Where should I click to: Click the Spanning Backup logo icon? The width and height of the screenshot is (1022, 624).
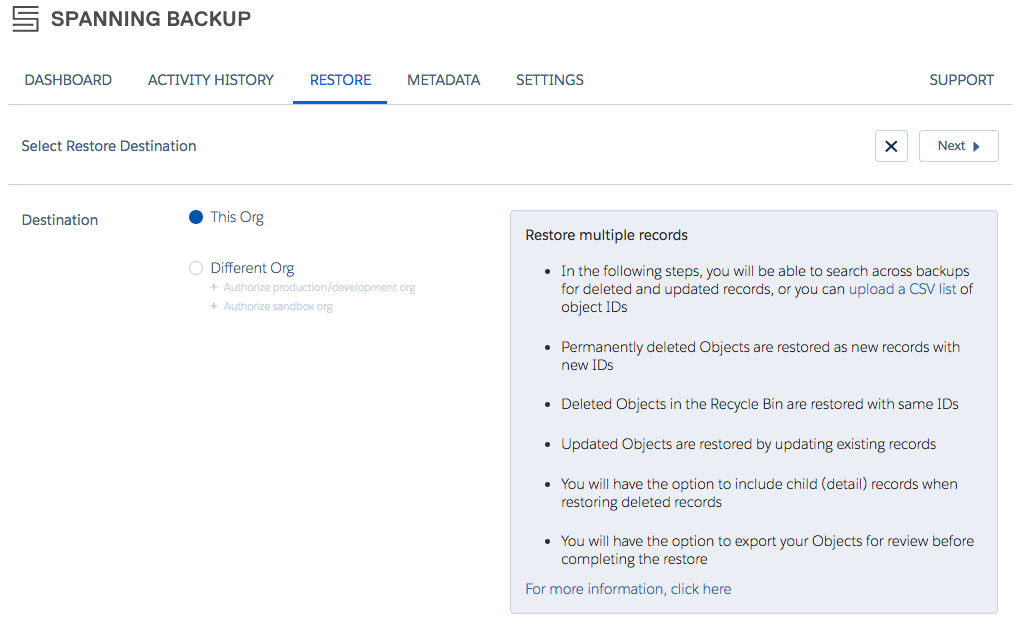coord(25,19)
